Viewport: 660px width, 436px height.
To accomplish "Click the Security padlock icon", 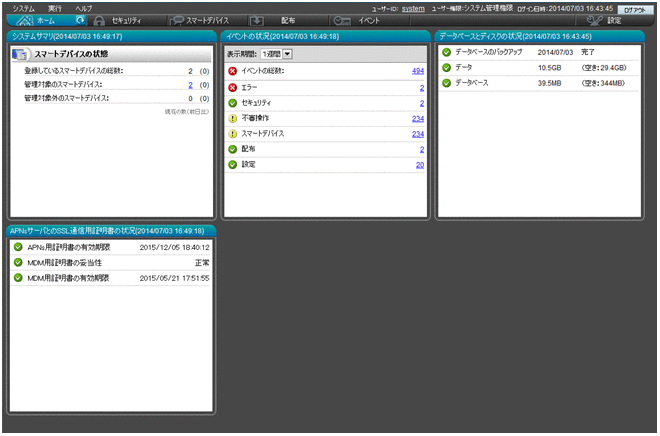I will tap(99, 21).
